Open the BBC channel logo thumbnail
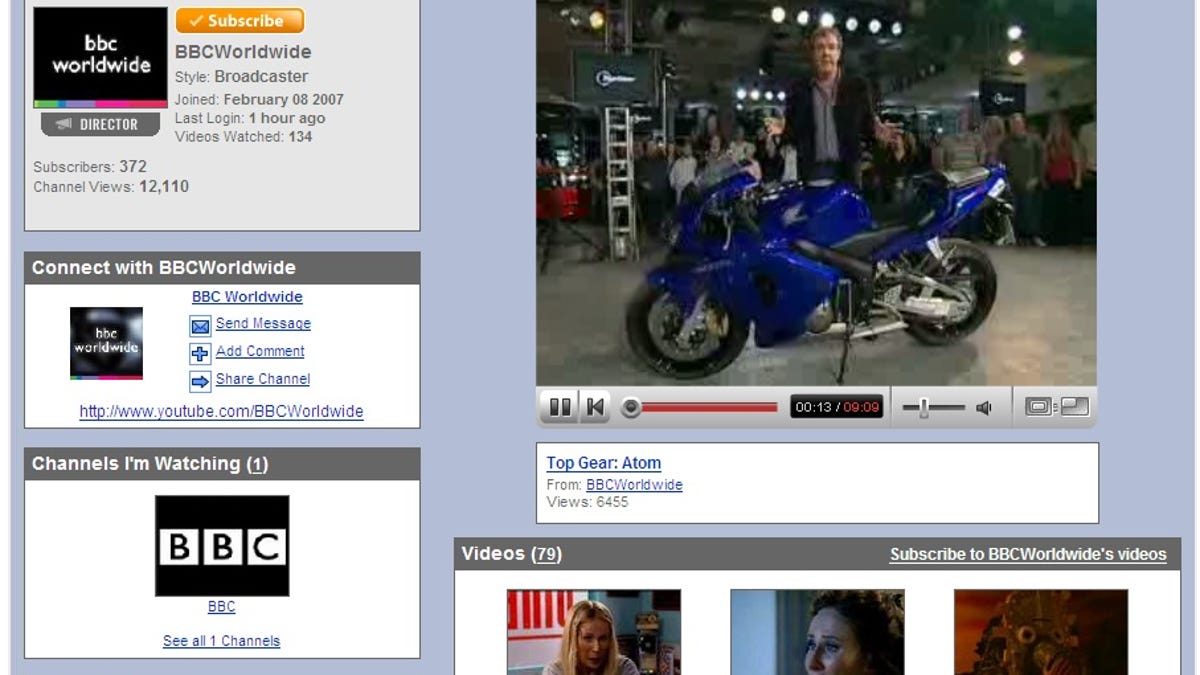The image size is (1200, 675). click(x=222, y=546)
